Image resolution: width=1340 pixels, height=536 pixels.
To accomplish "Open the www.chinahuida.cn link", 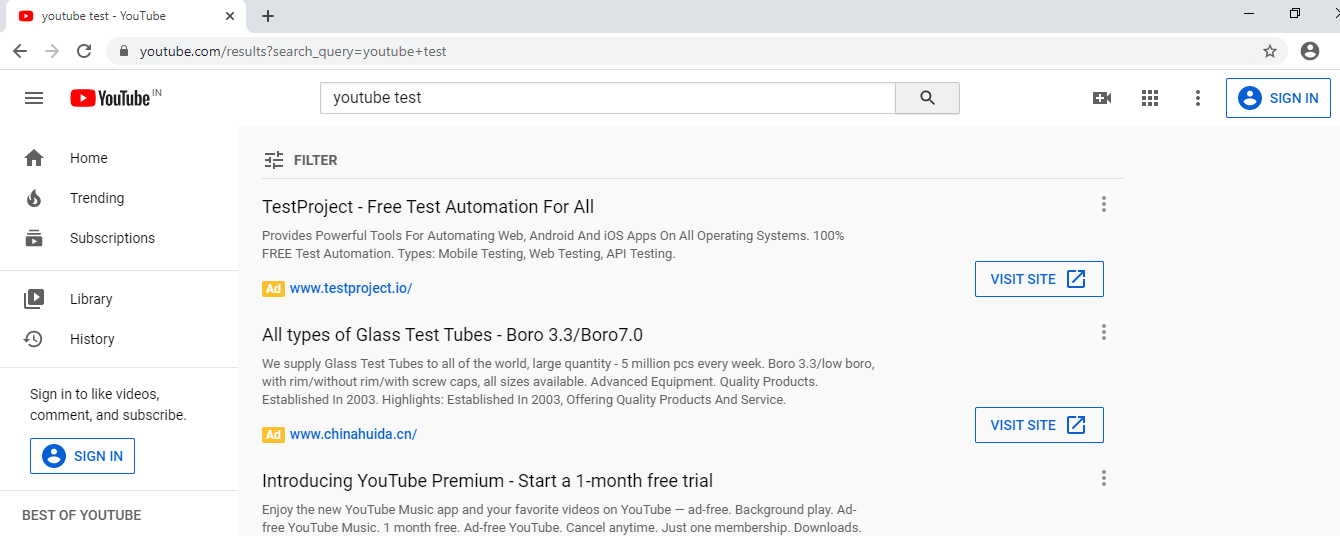I will [353, 434].
